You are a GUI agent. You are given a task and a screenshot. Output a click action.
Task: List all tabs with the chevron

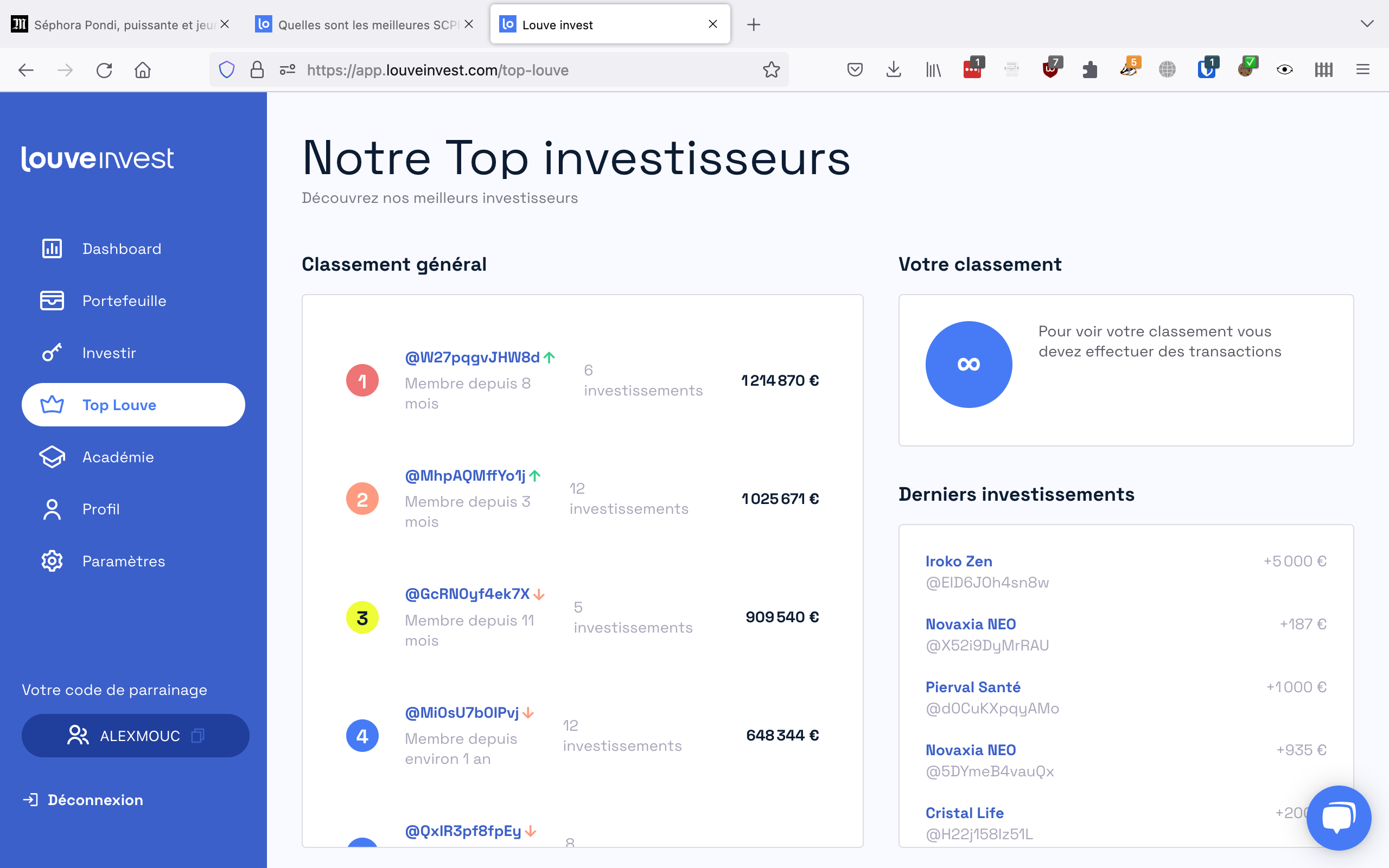1367,24
